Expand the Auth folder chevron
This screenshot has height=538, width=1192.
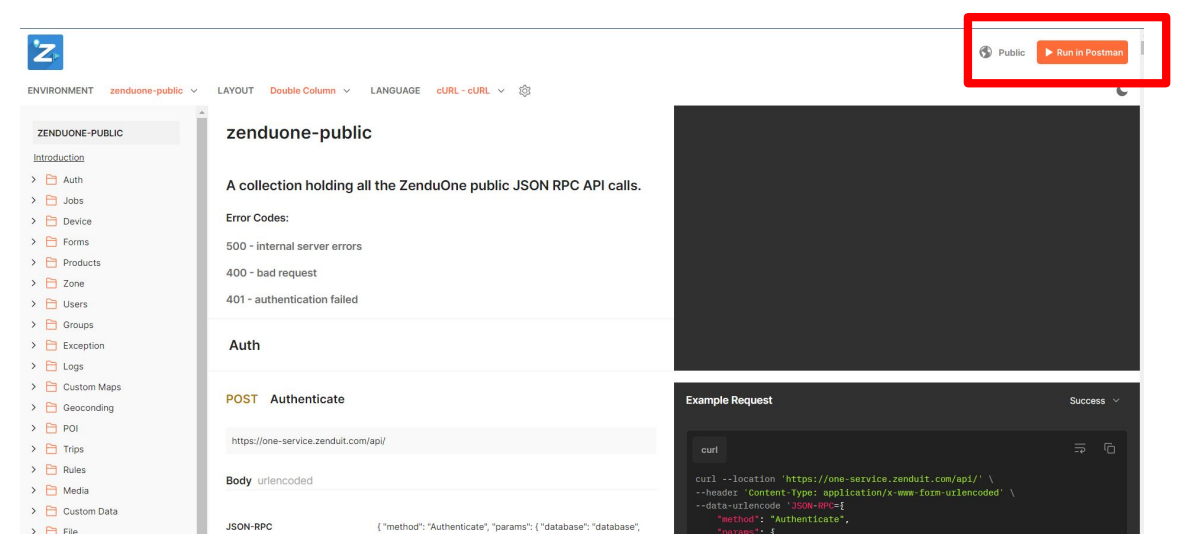click(33, 180)
